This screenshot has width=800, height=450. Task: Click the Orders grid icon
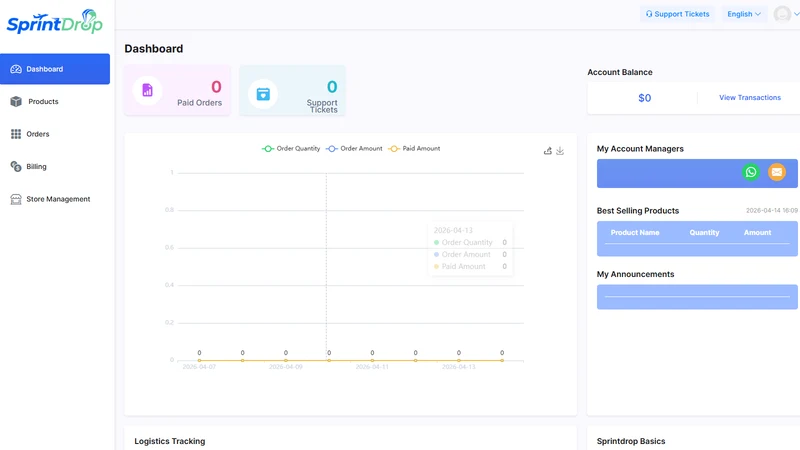tap(16, 134)
